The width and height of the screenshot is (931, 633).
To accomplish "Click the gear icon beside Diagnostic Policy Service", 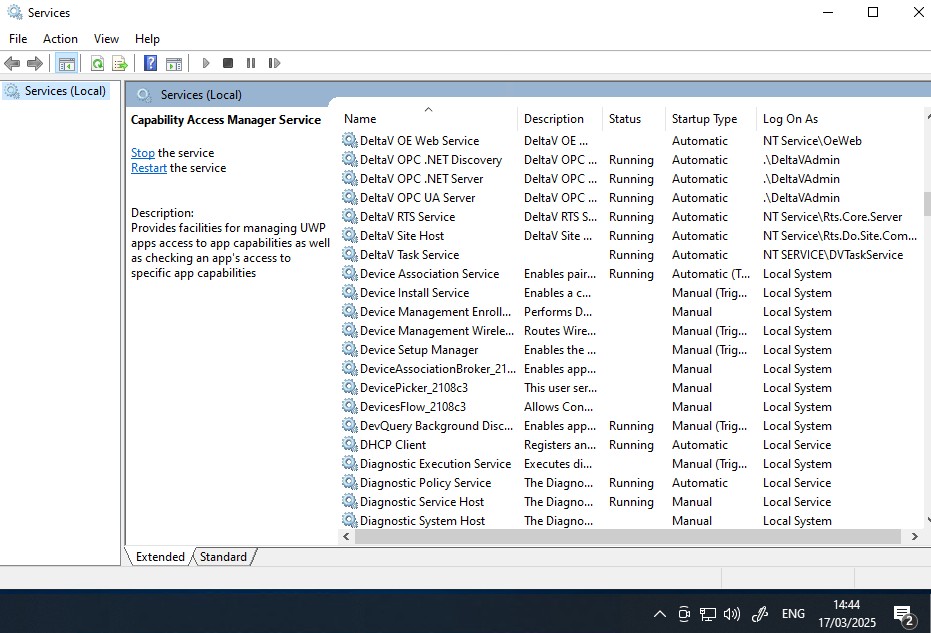I will [350, 482].
